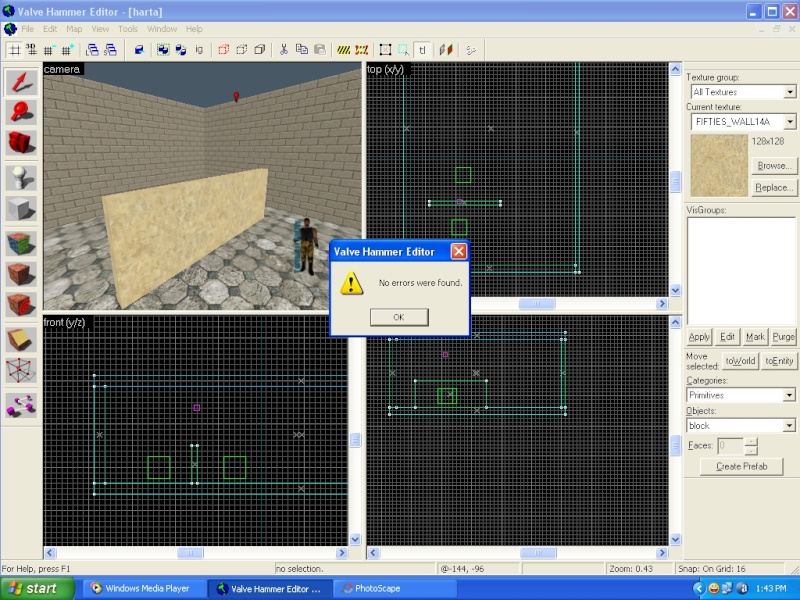Click the smaller grid toolbar icon
This screenshot has width=800, height=600.
[49, 50]
